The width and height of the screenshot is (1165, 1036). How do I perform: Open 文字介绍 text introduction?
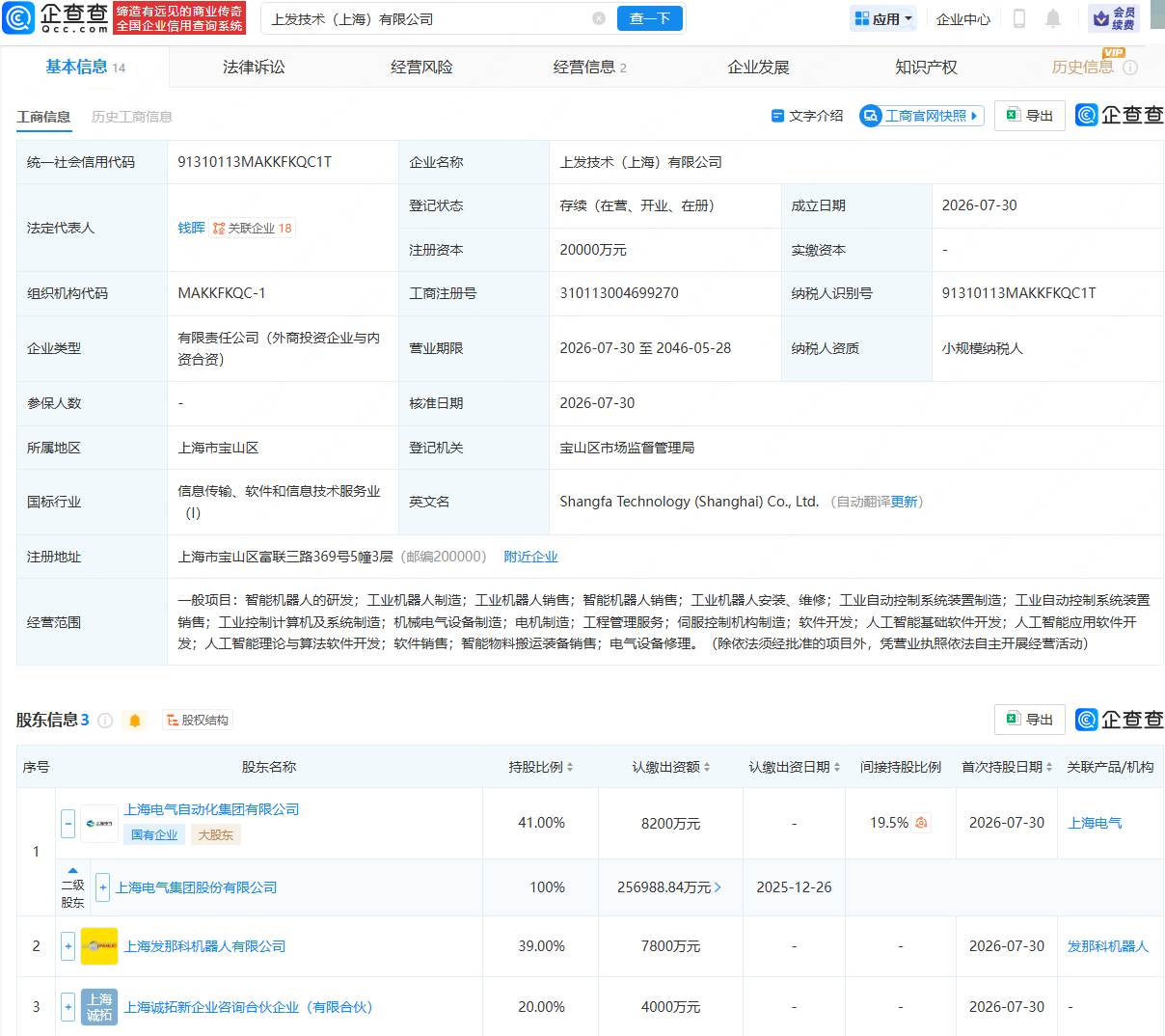point(807,116)
